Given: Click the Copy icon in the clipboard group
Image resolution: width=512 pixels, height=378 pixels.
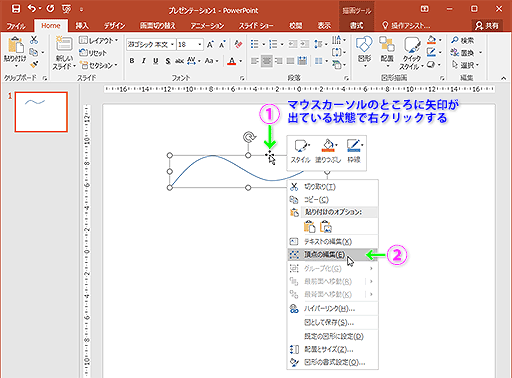Looking at the screenshot, I should click(x=33, y=52).
